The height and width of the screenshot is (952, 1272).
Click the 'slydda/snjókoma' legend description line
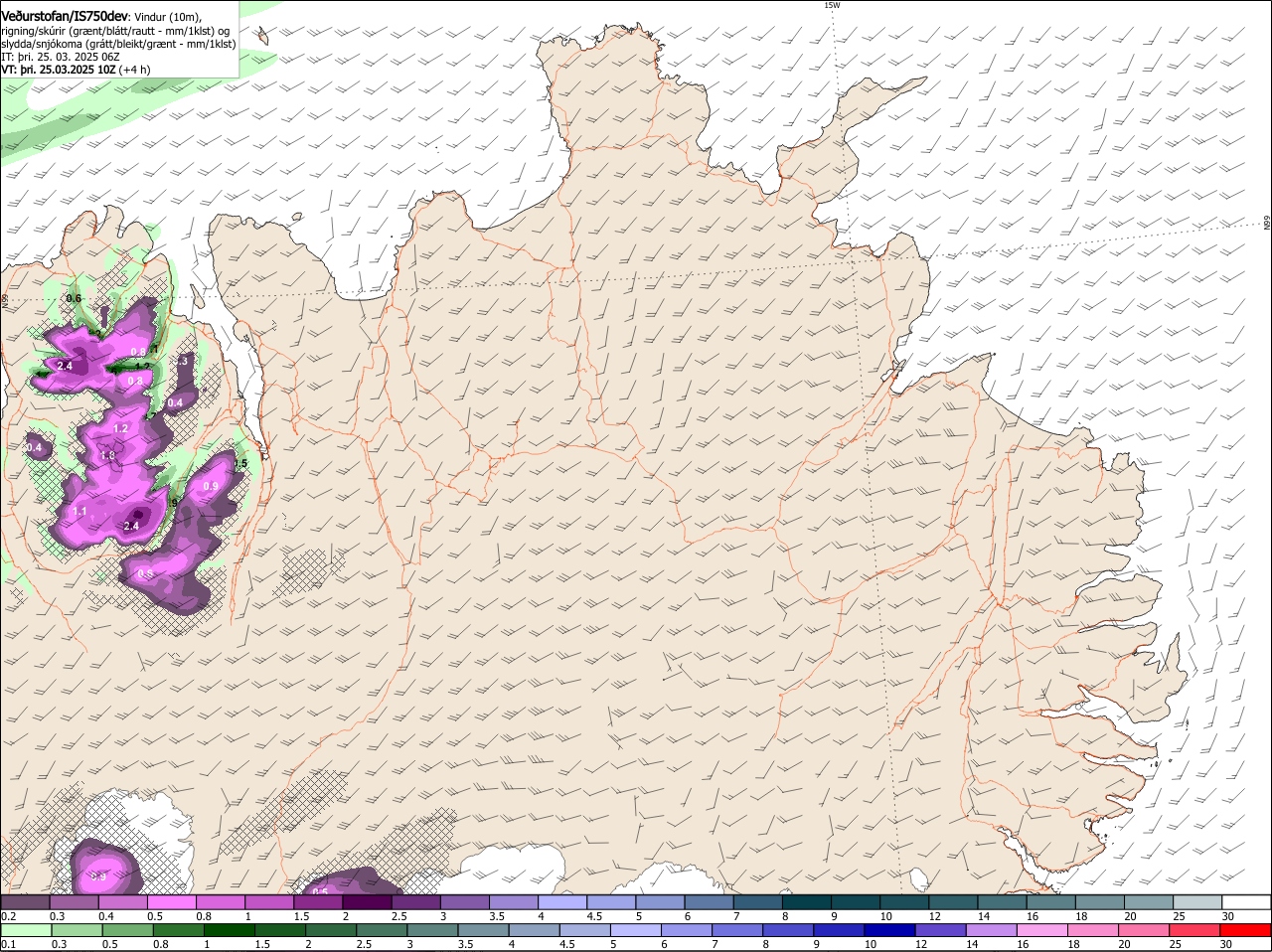click(118, 44)
